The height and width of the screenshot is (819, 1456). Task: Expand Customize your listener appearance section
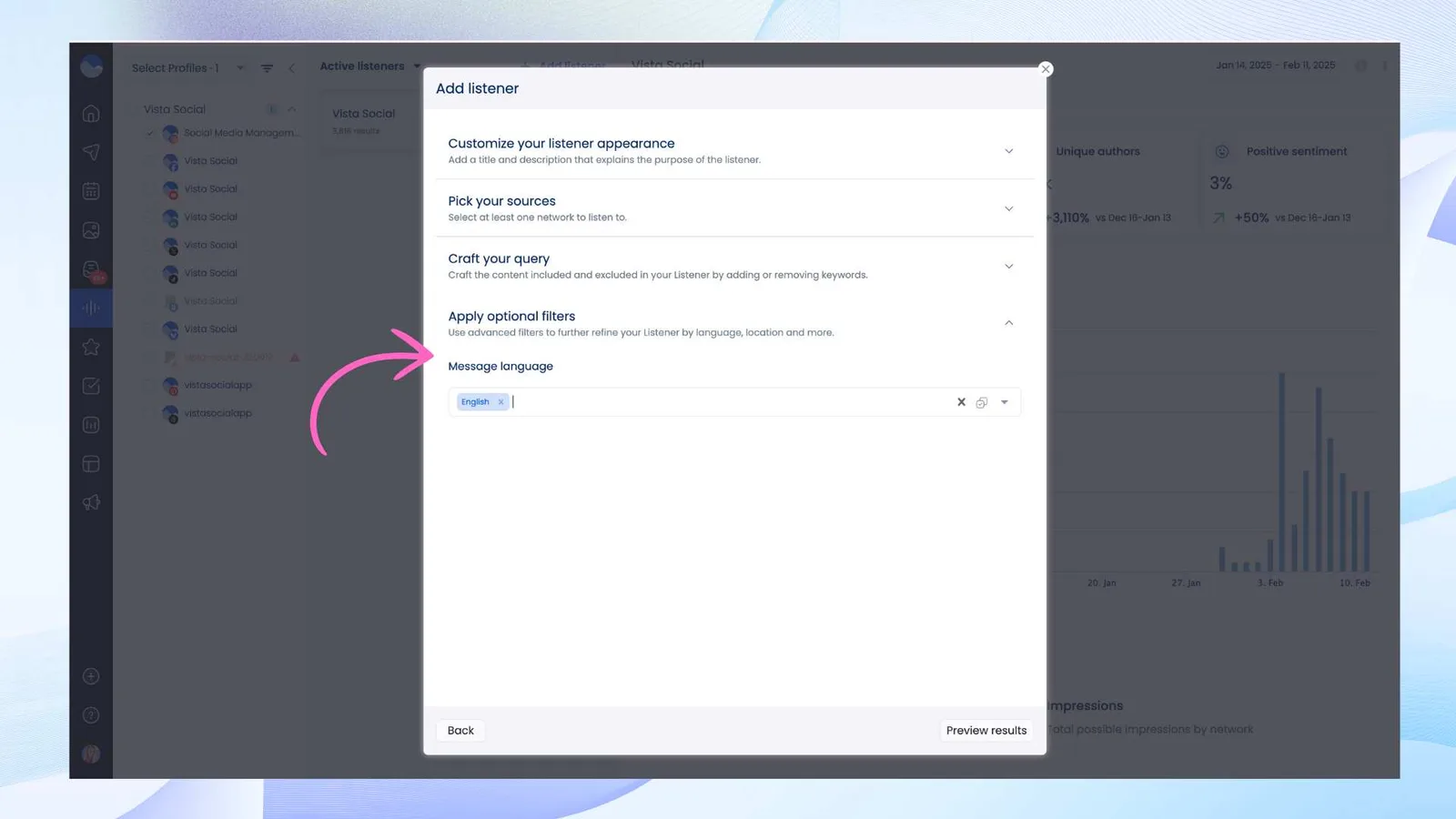(x=1008, y=151)
